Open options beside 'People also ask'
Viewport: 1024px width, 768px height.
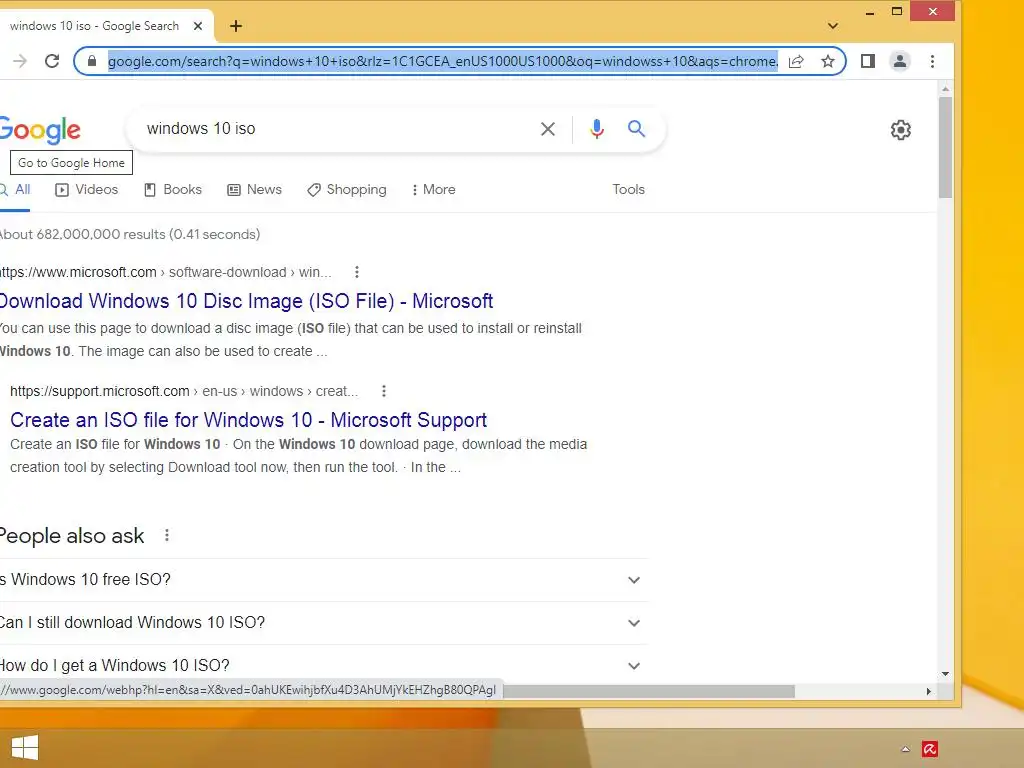tap(167, 536)
